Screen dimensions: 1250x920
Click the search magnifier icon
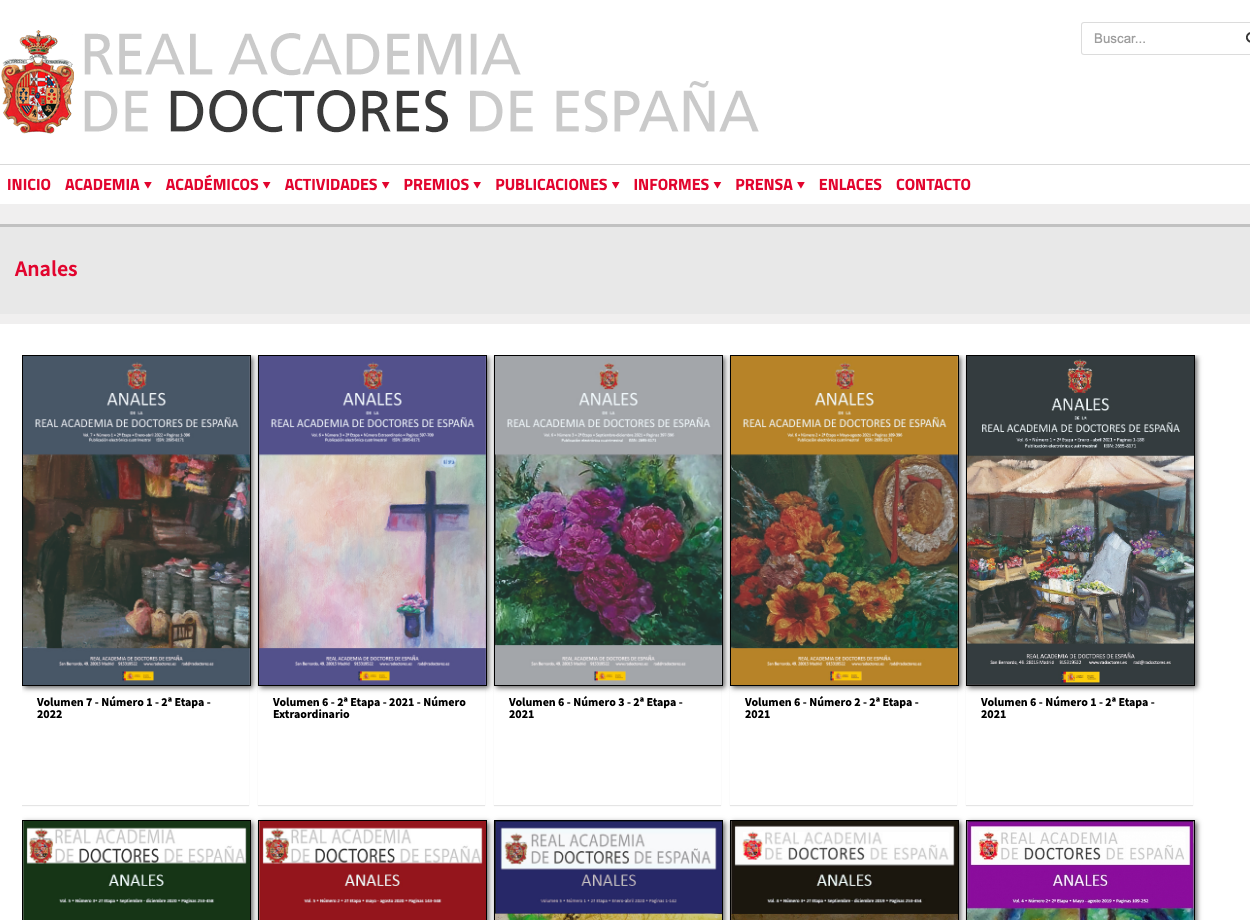coord(1246,38)
